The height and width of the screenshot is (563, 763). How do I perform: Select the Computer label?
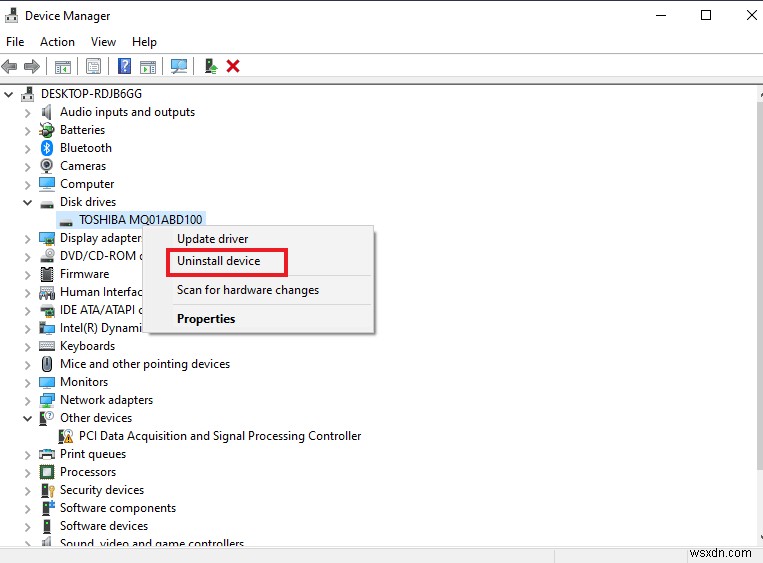click(87, 184)
